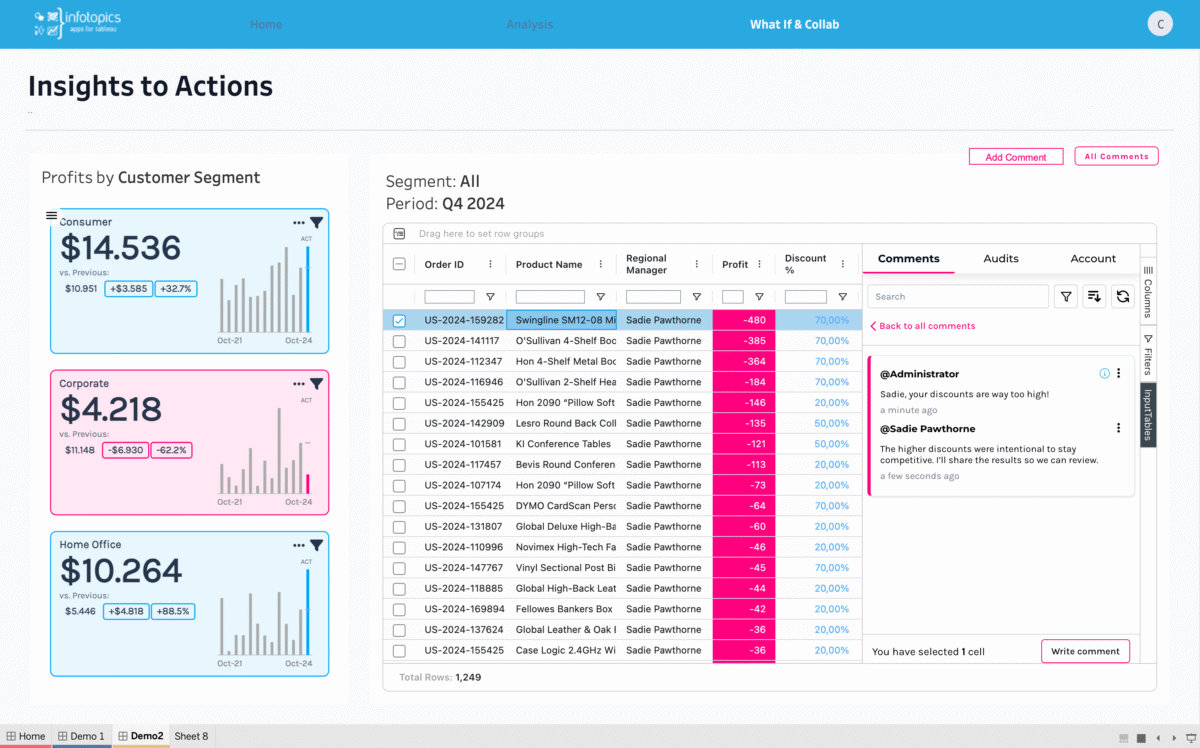
Task: Open Product Name column menu
Action: 600,264
